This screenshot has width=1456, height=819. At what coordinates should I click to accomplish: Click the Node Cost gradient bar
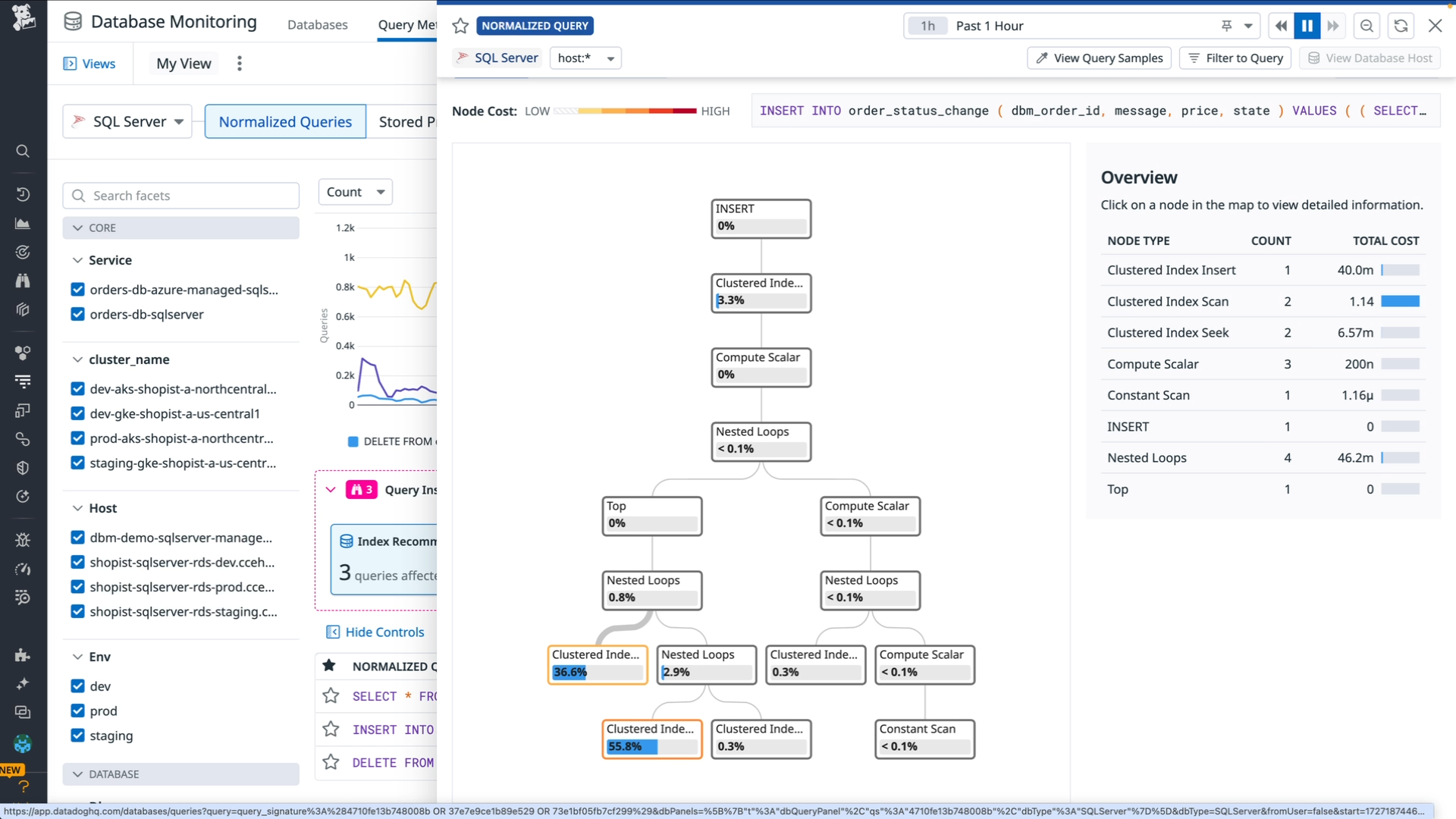[625, 111]
